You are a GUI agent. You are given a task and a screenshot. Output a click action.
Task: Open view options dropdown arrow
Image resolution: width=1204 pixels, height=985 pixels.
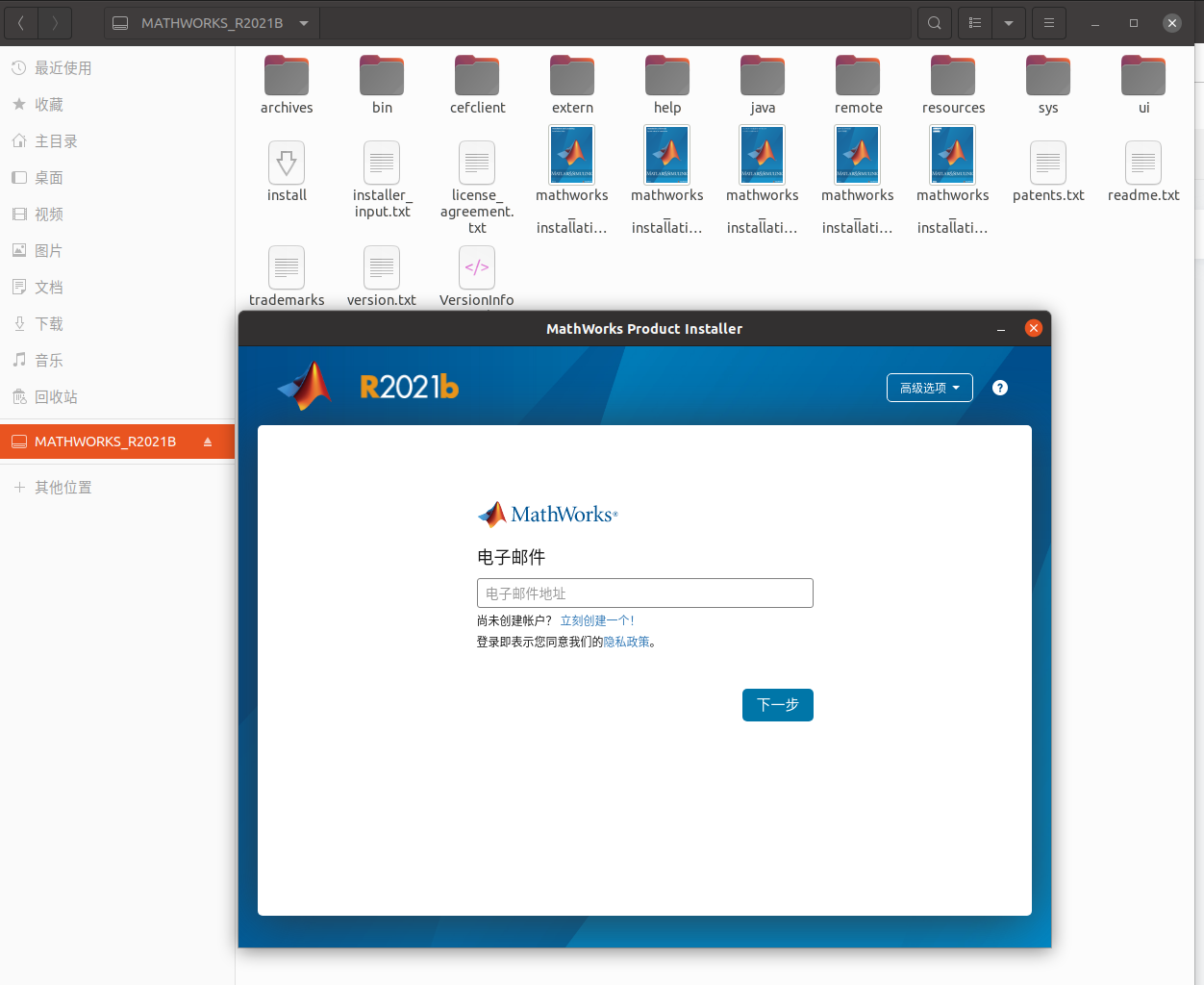[x=1009, y=23]
